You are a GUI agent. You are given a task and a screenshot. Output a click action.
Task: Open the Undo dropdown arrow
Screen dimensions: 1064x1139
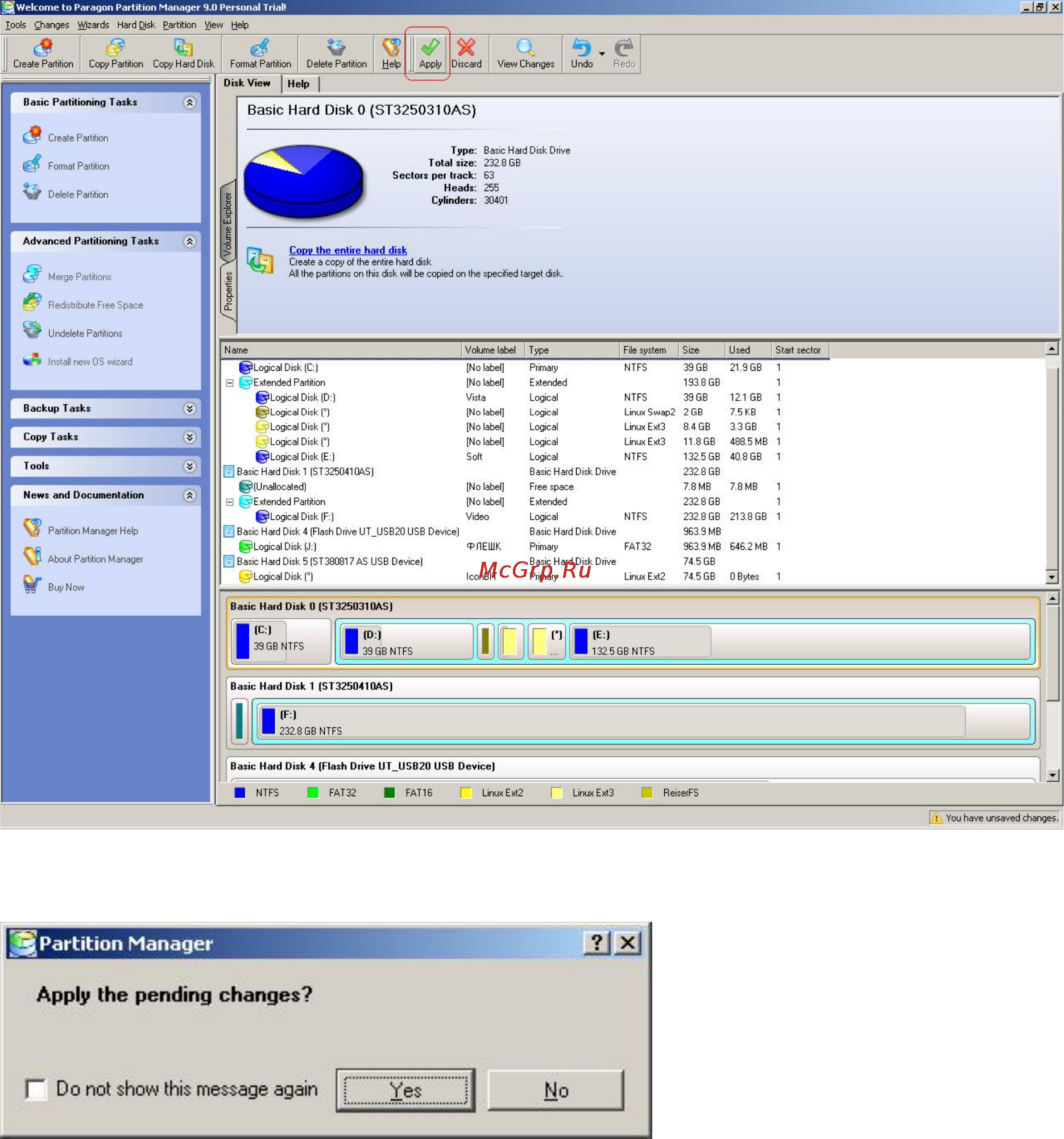click(602, 54)
